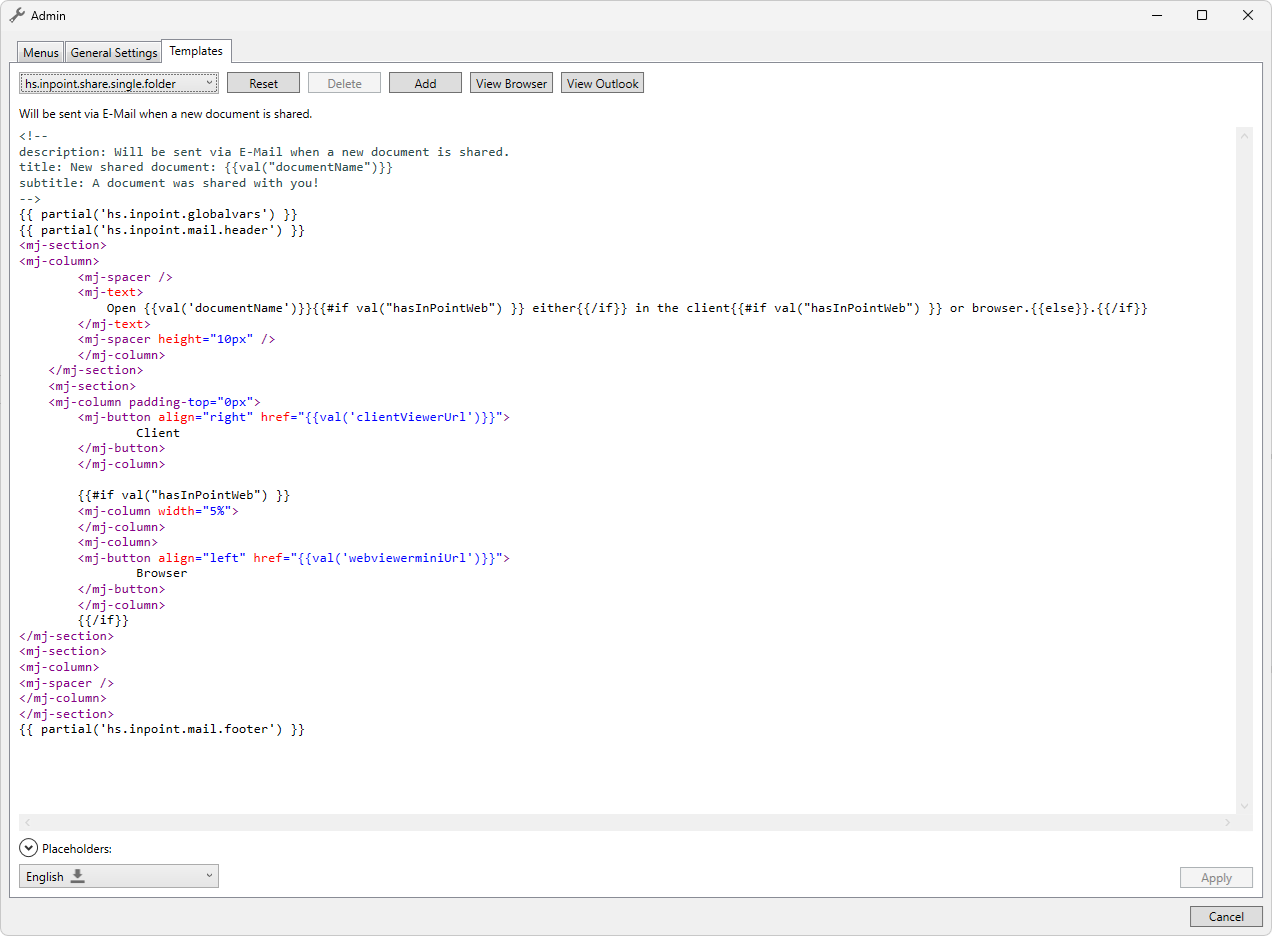Viewport: 1272px width, 936px height.
Task: Preview template with View Browser button
Action: tap(512, 84)
